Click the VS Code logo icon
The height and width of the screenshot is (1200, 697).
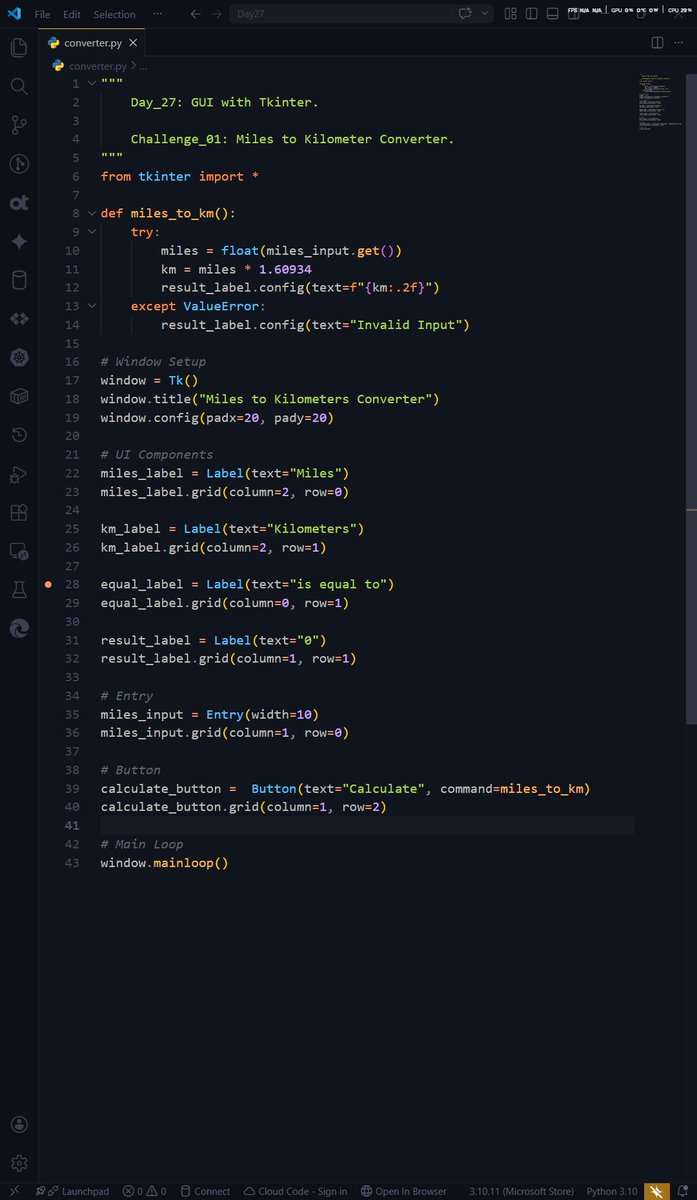(14, 14)
